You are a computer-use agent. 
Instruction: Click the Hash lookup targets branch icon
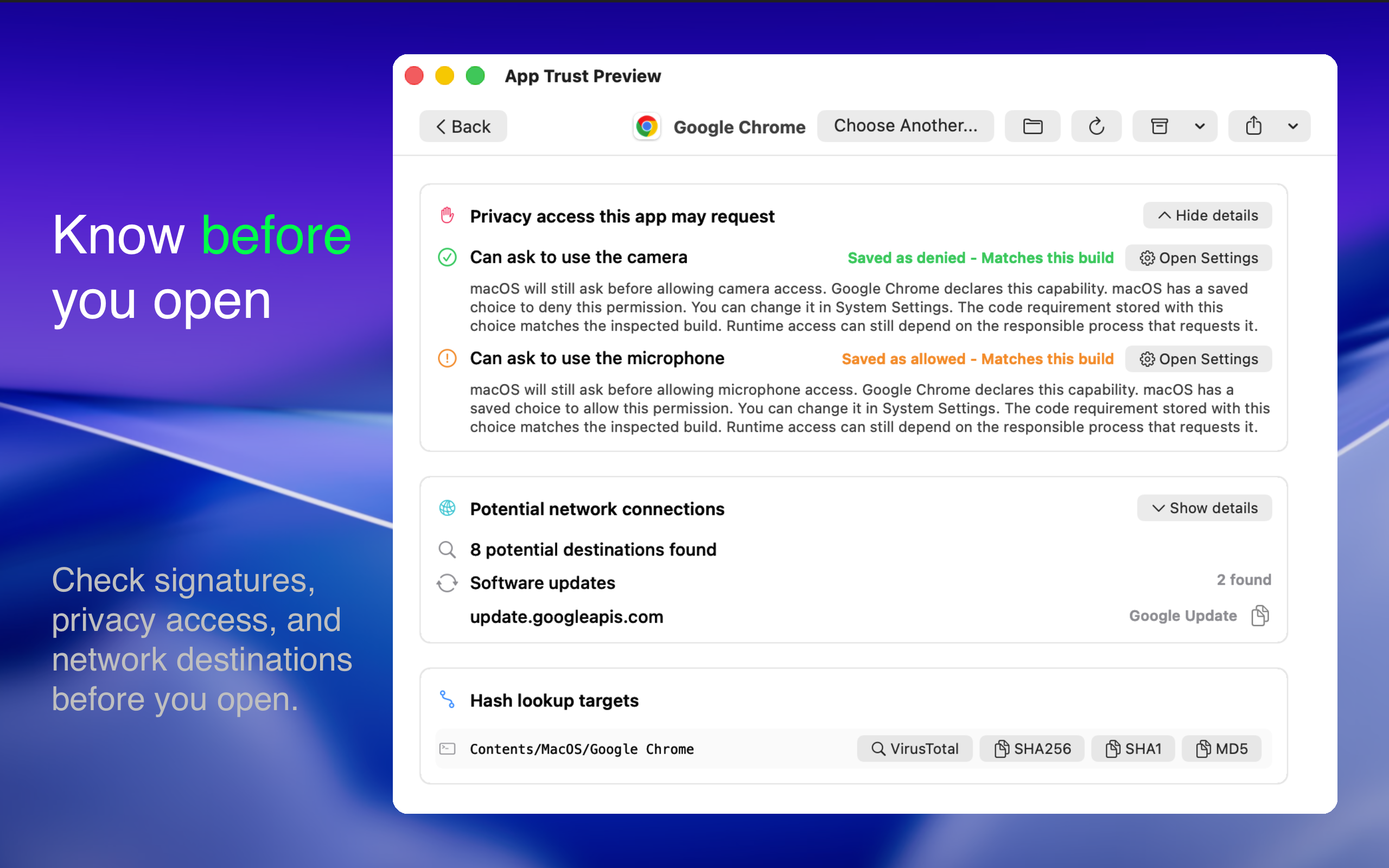(447, 699)
